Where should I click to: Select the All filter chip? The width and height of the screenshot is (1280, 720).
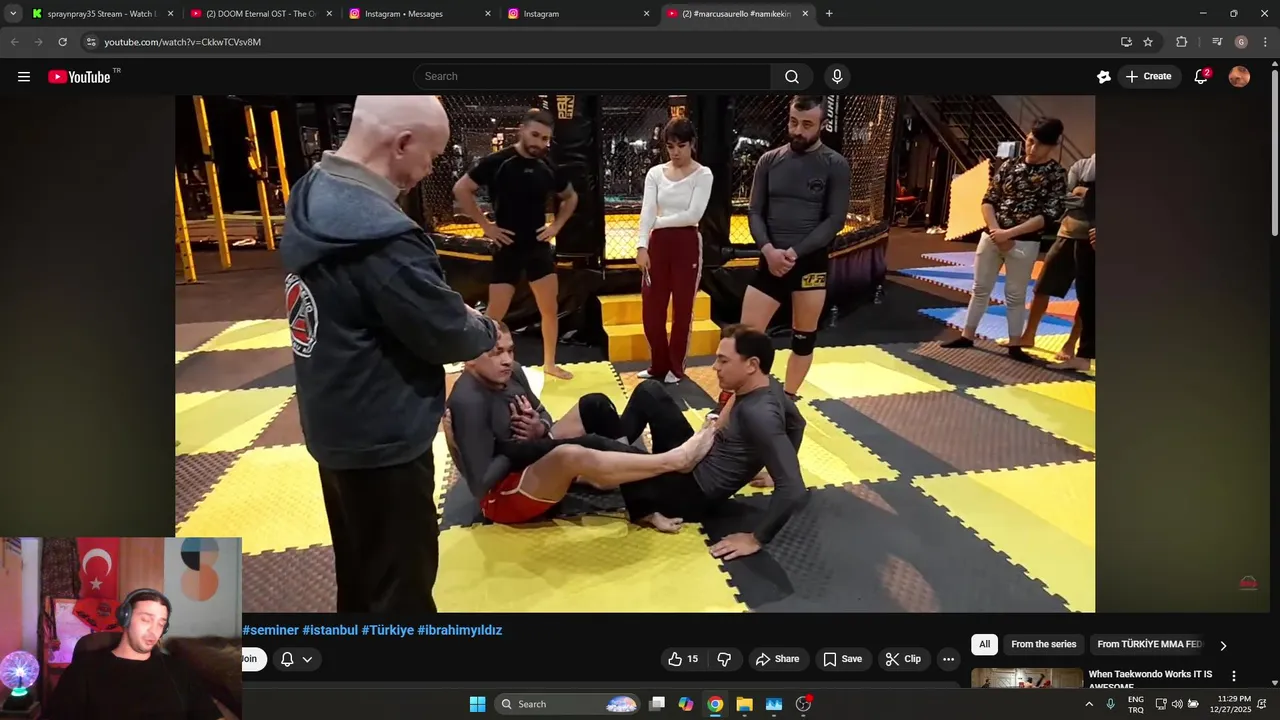point(984,644)
